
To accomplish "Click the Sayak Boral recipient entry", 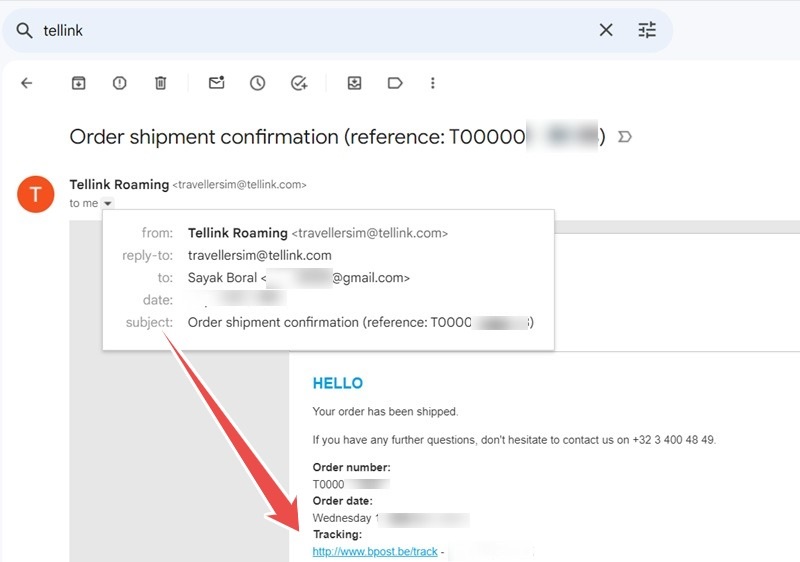I will (299, 278).
